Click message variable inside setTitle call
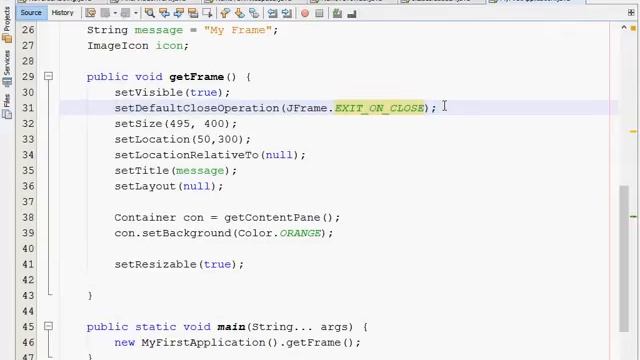The image size is (640, 360). point(200,171)
